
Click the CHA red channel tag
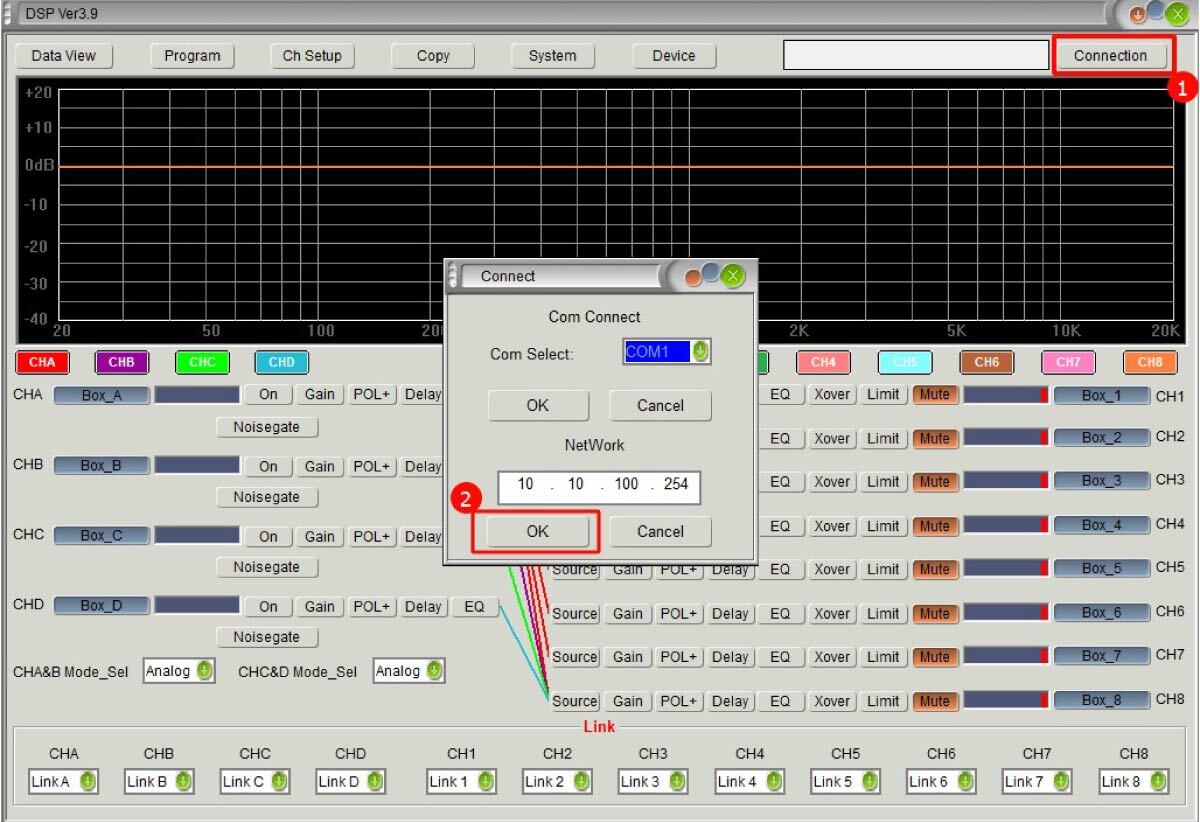(42, 362)
